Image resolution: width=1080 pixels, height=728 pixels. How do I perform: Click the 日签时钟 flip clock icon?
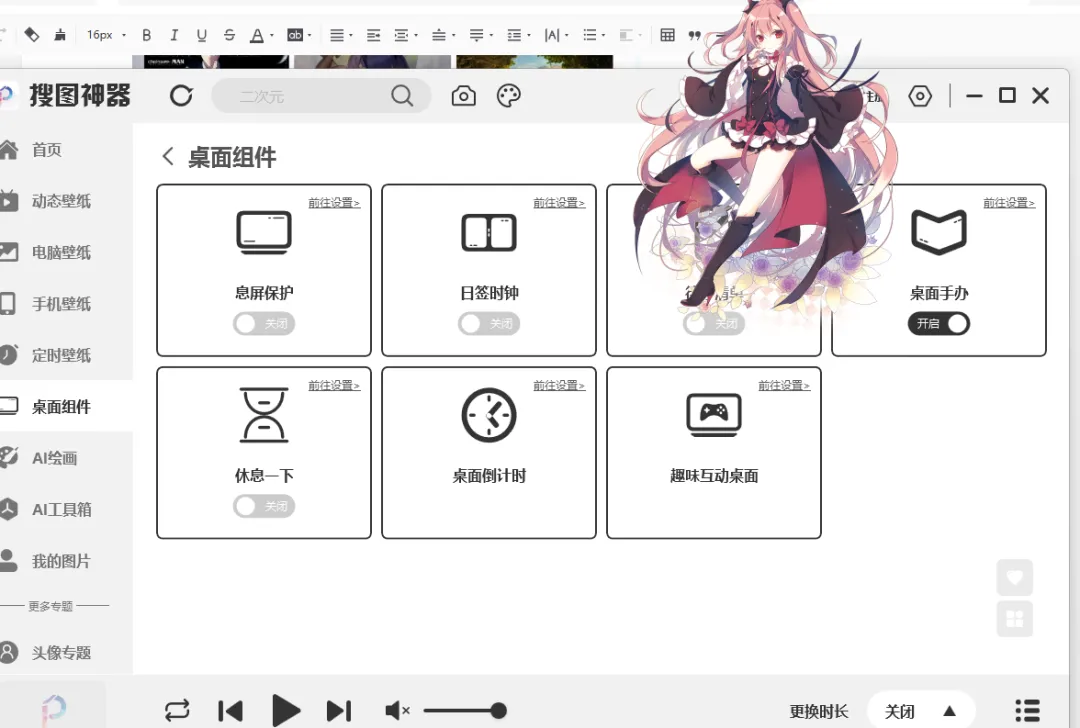pos(489,232)
